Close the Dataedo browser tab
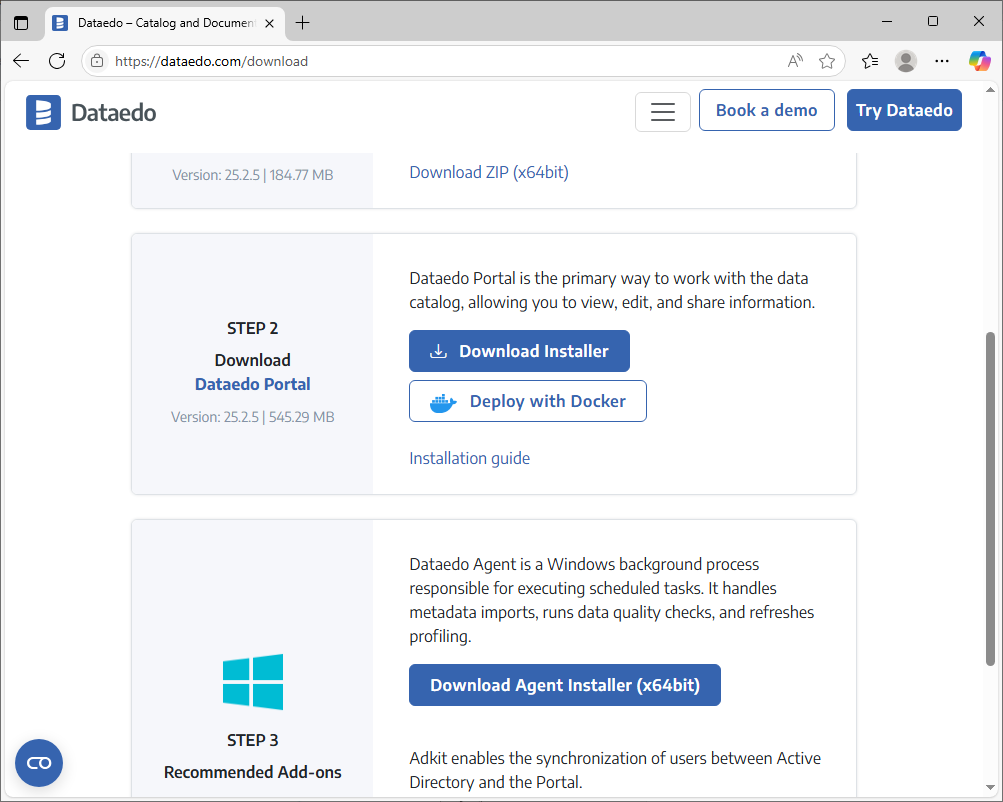Screen dimensions: 1003x802 click(x=269, y=23)
